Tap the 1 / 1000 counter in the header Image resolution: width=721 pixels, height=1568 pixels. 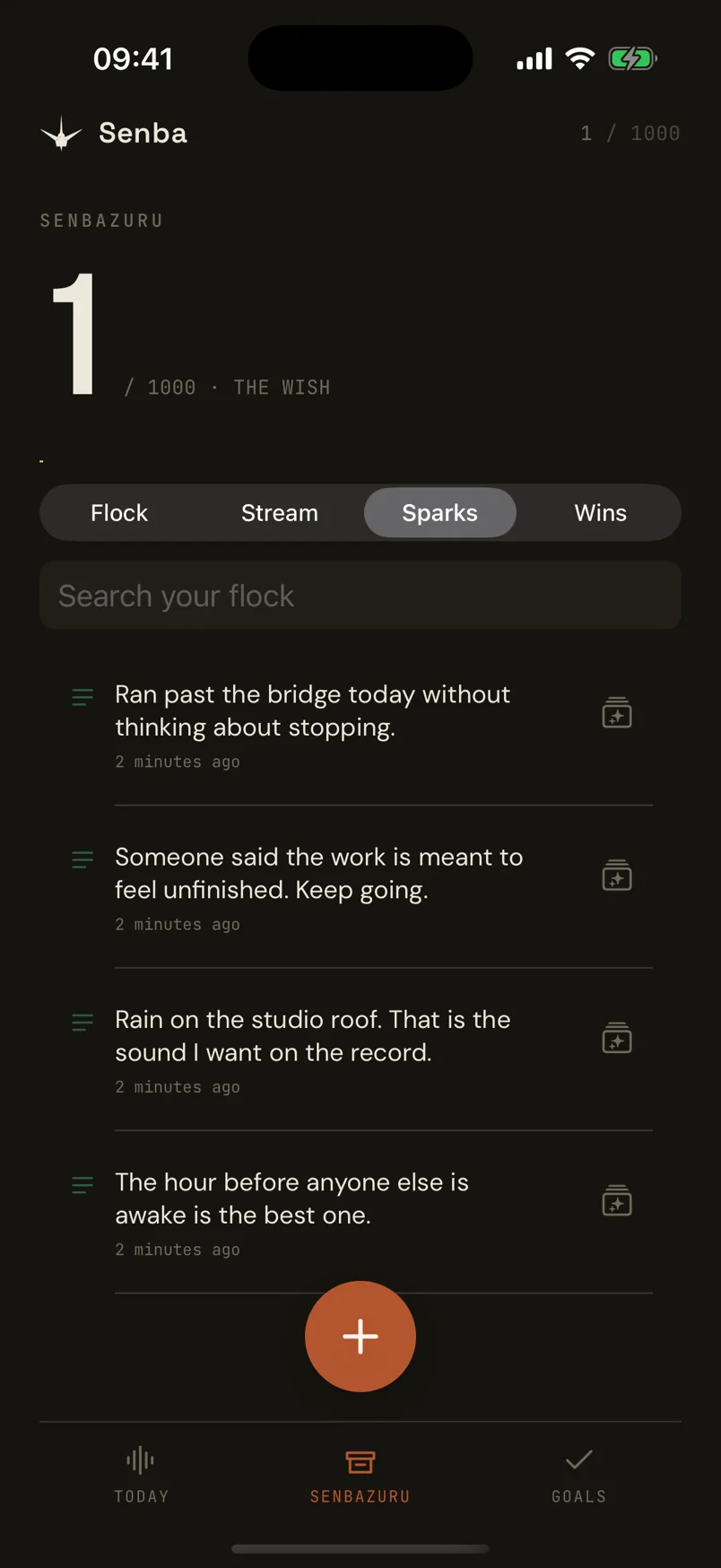[630, 134]
